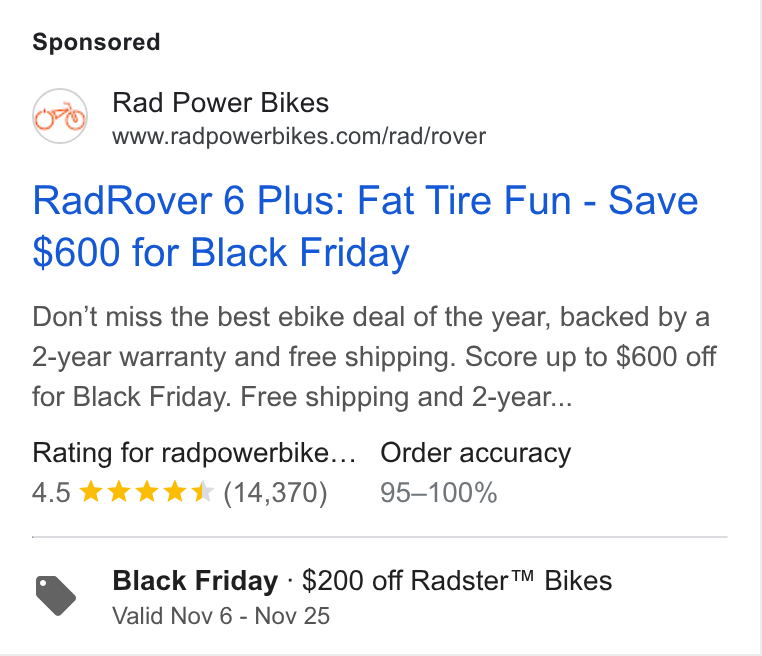This screenshot has width=762, height=656.
Task: Click the third gold rating star
Action: click(147, 492)
